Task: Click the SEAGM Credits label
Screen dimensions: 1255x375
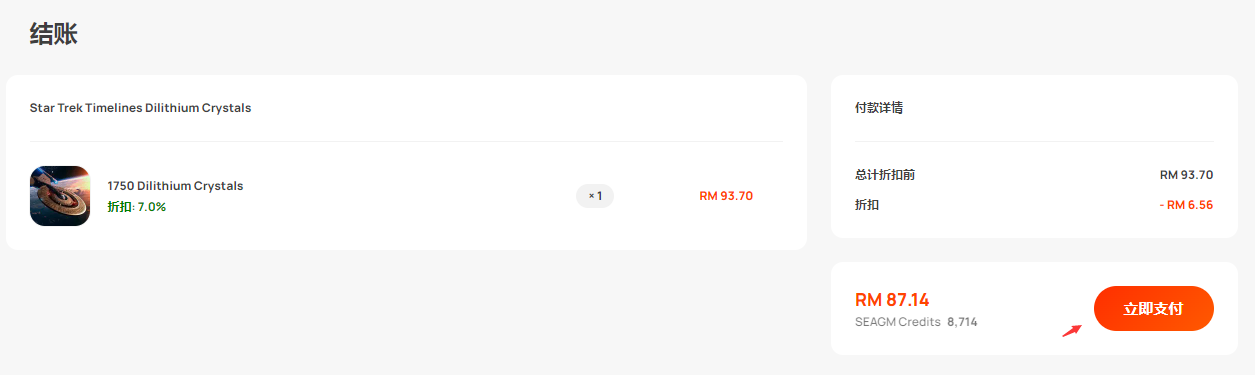Action: pyautogui.click(x=898, y=322)
